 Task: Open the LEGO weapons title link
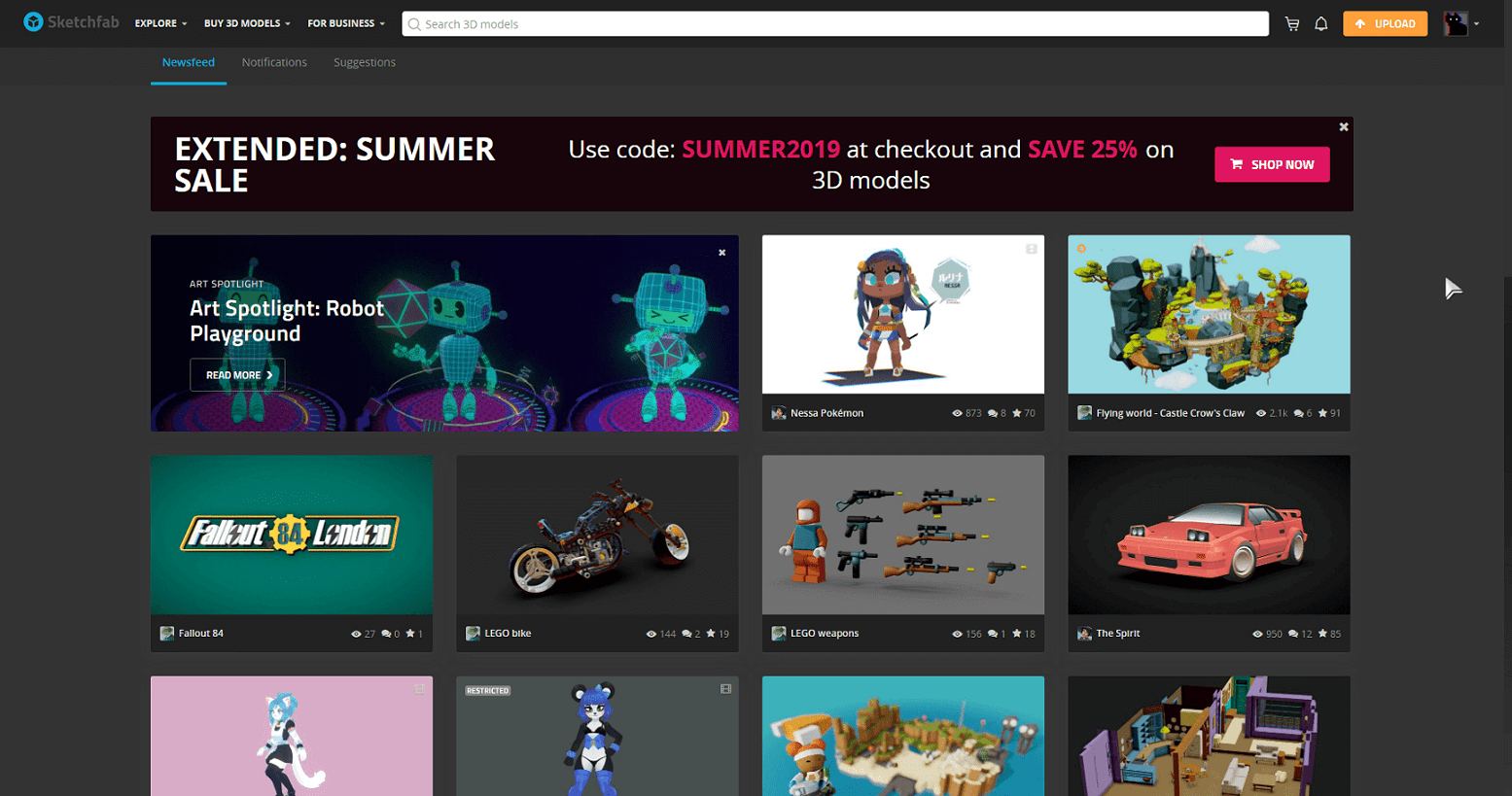coord(825,634)
